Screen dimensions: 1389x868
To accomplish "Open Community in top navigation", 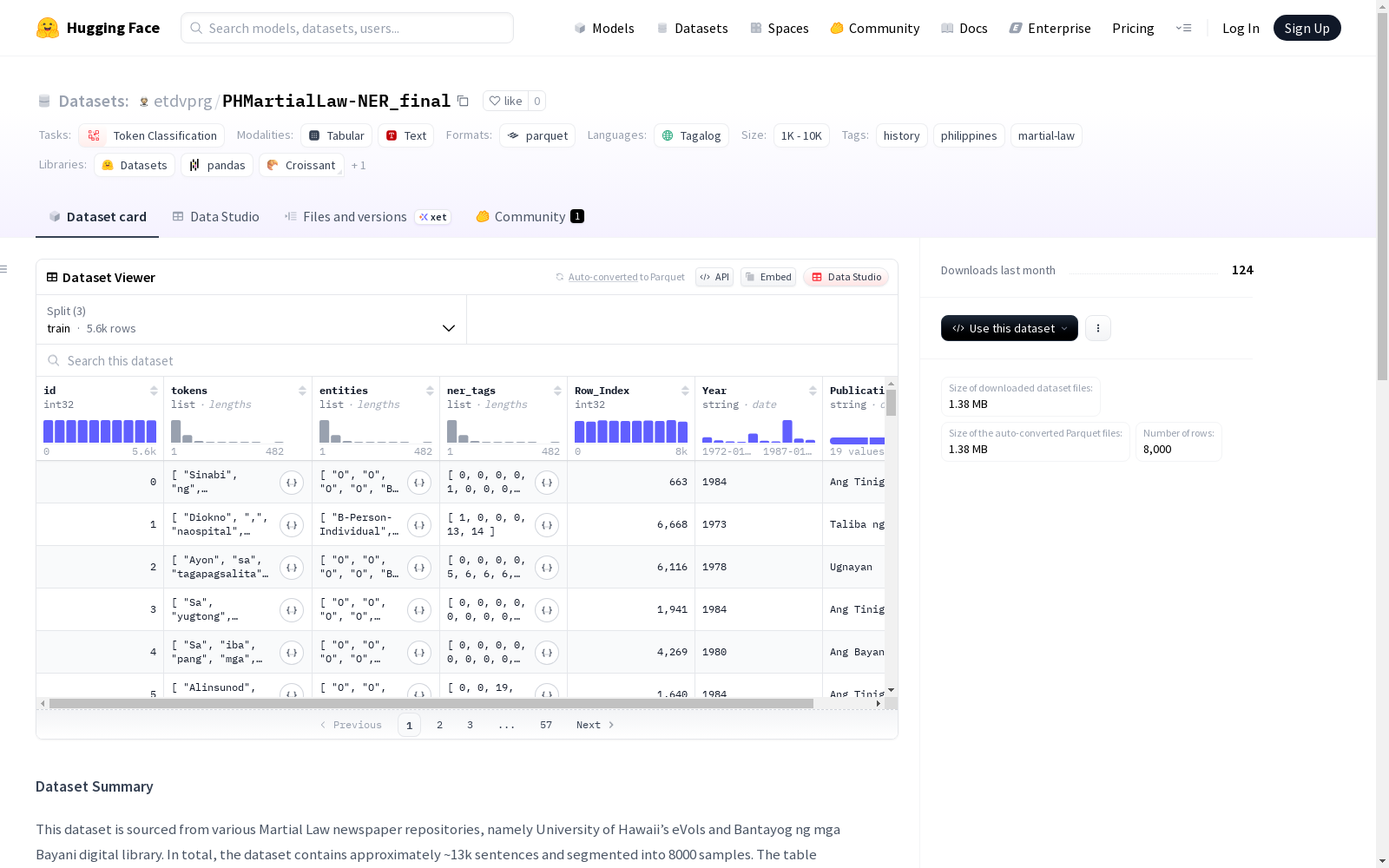I will (875, 28).
